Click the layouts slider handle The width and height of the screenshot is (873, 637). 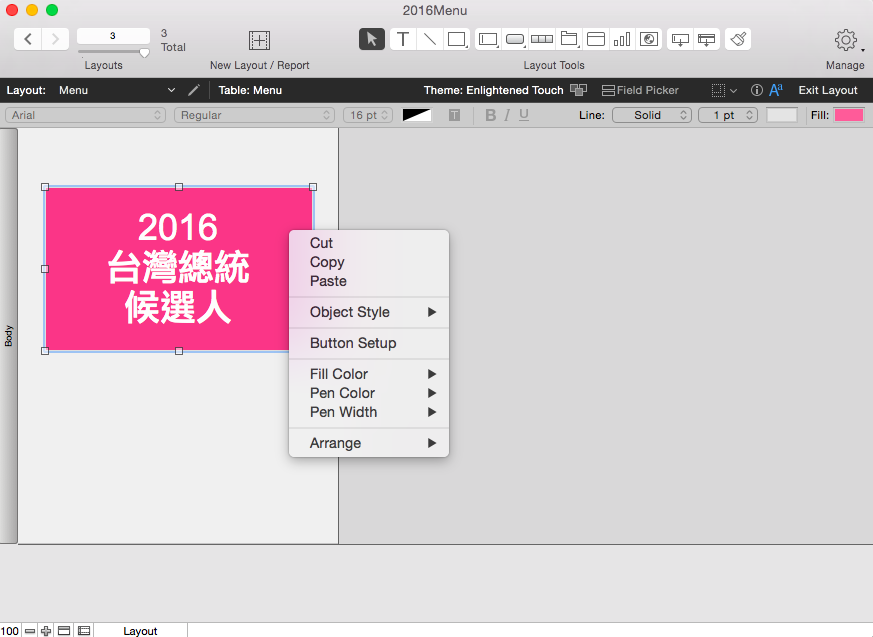(x=144, y=53)
